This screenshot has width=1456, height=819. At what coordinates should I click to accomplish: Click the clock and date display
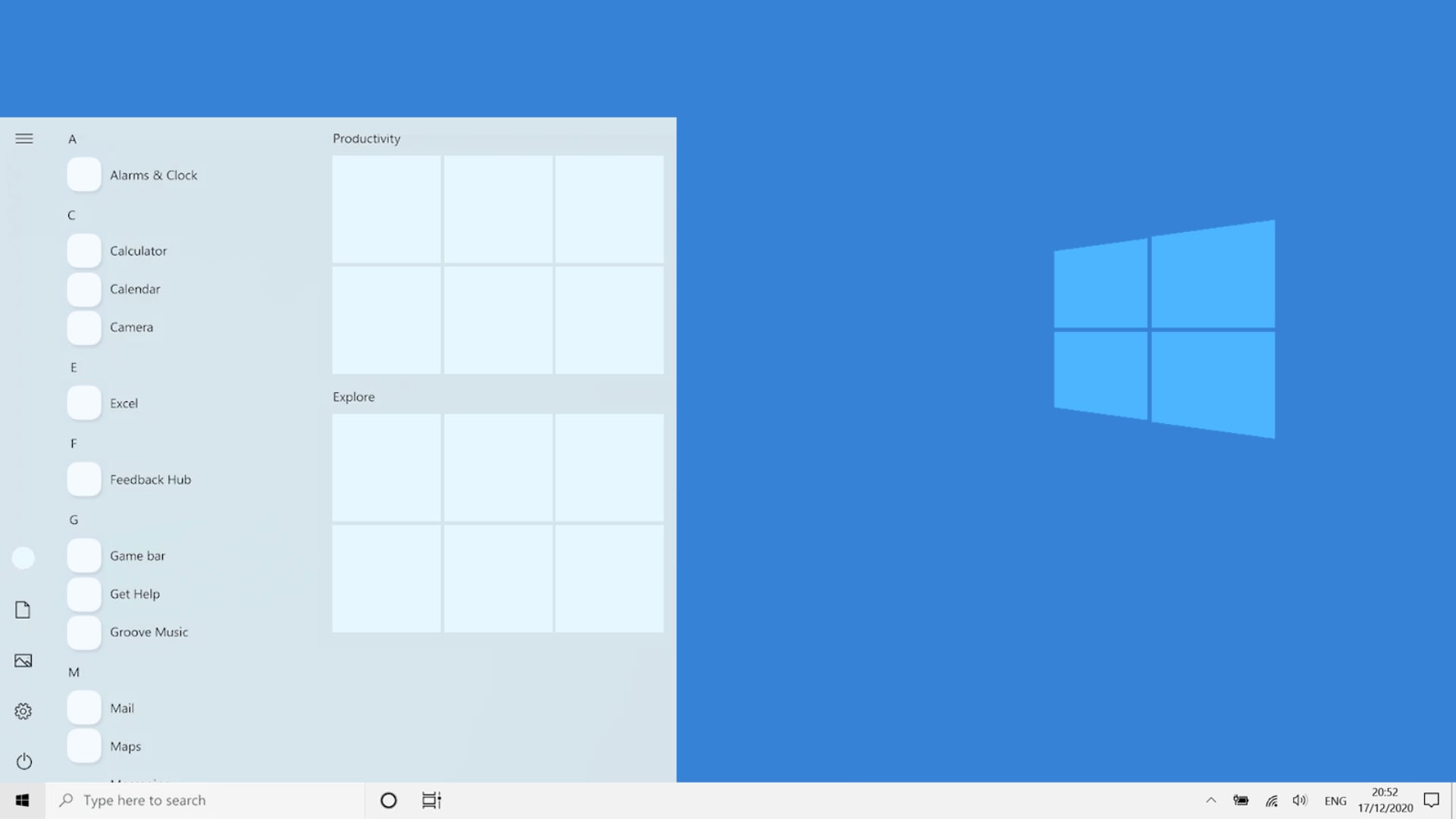point(1384,800)
